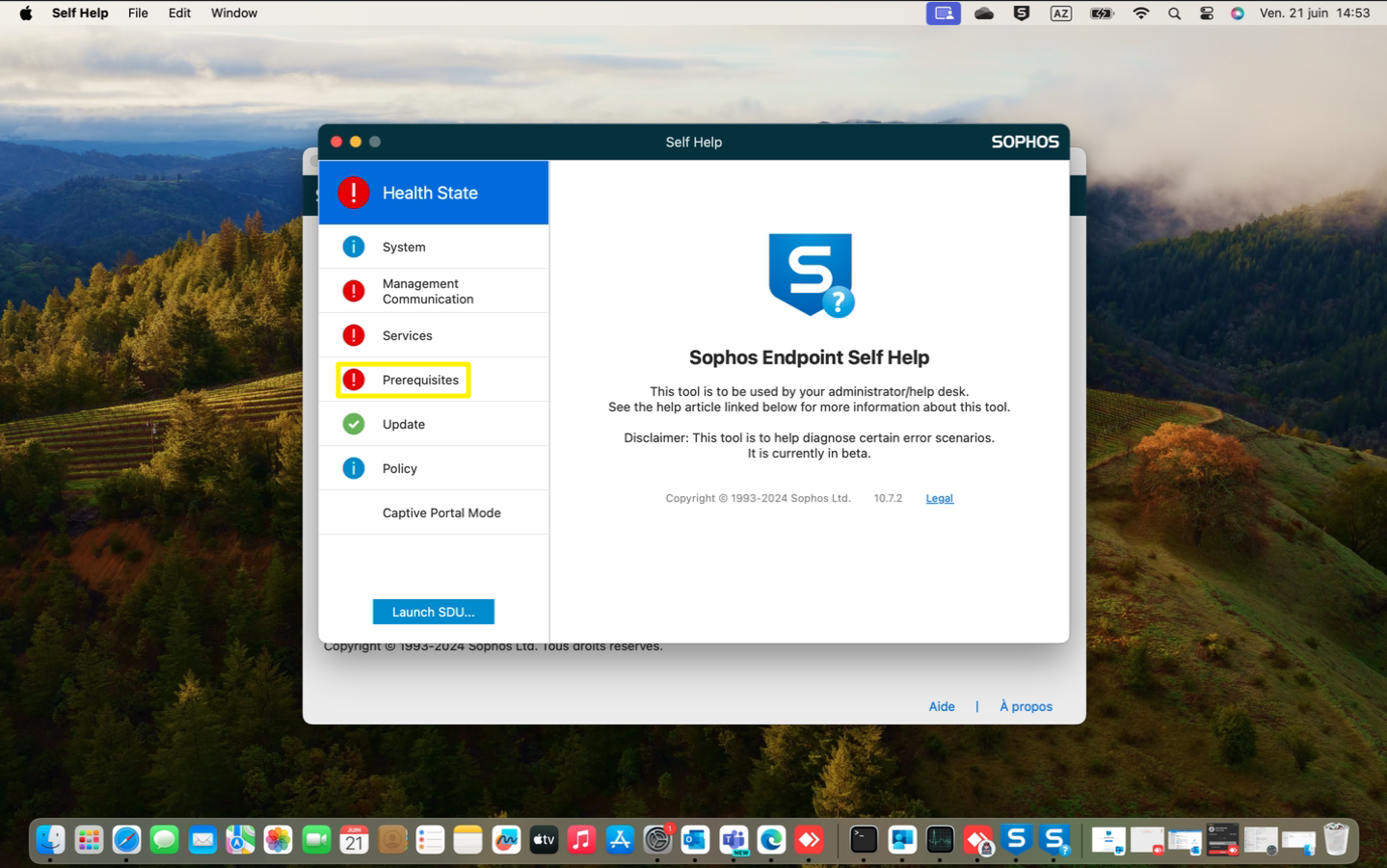Open Mail from the Dock
The height and width of the screenshot is (868, 1387).
[x=202, y=840]
